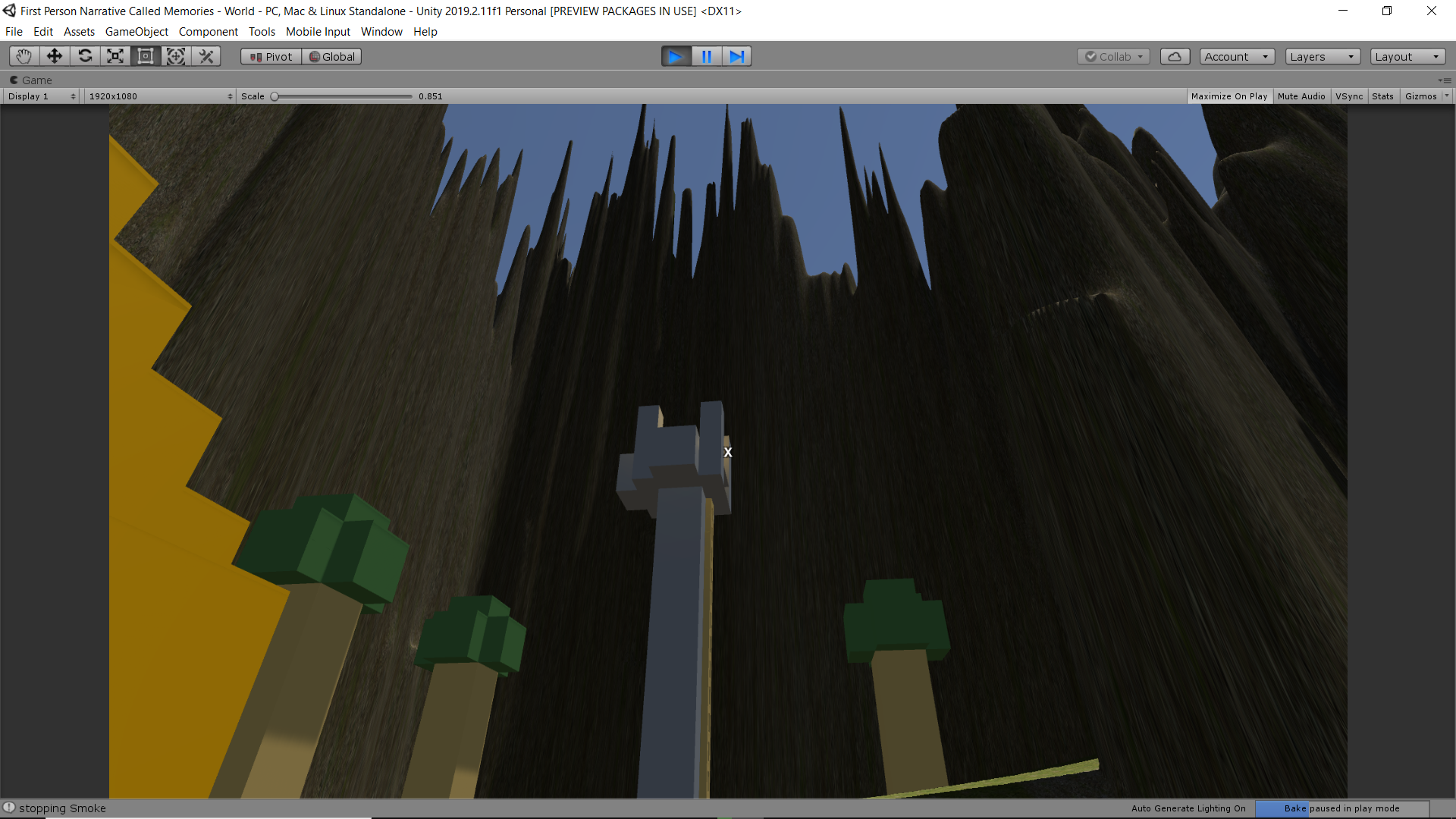
Task: Restore down the Unity window
Action: coord(1387,11)
